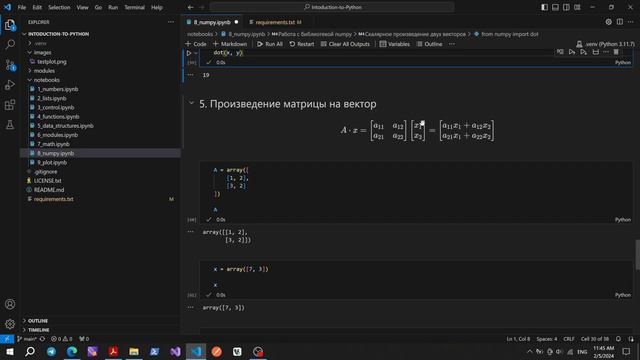Open Microsoft Edge from the taskbar

72,351
